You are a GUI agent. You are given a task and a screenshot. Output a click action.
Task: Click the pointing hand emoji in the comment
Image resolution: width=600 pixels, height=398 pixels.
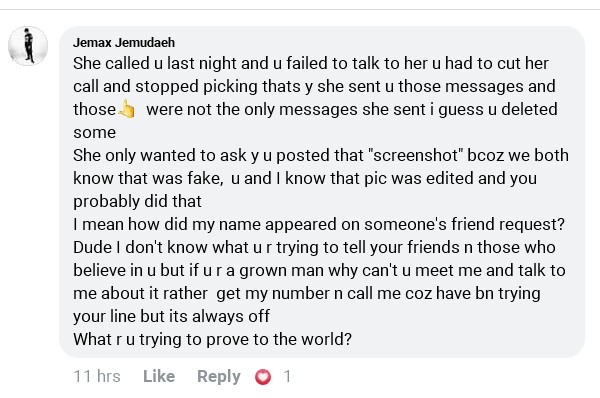click(127, 109)
